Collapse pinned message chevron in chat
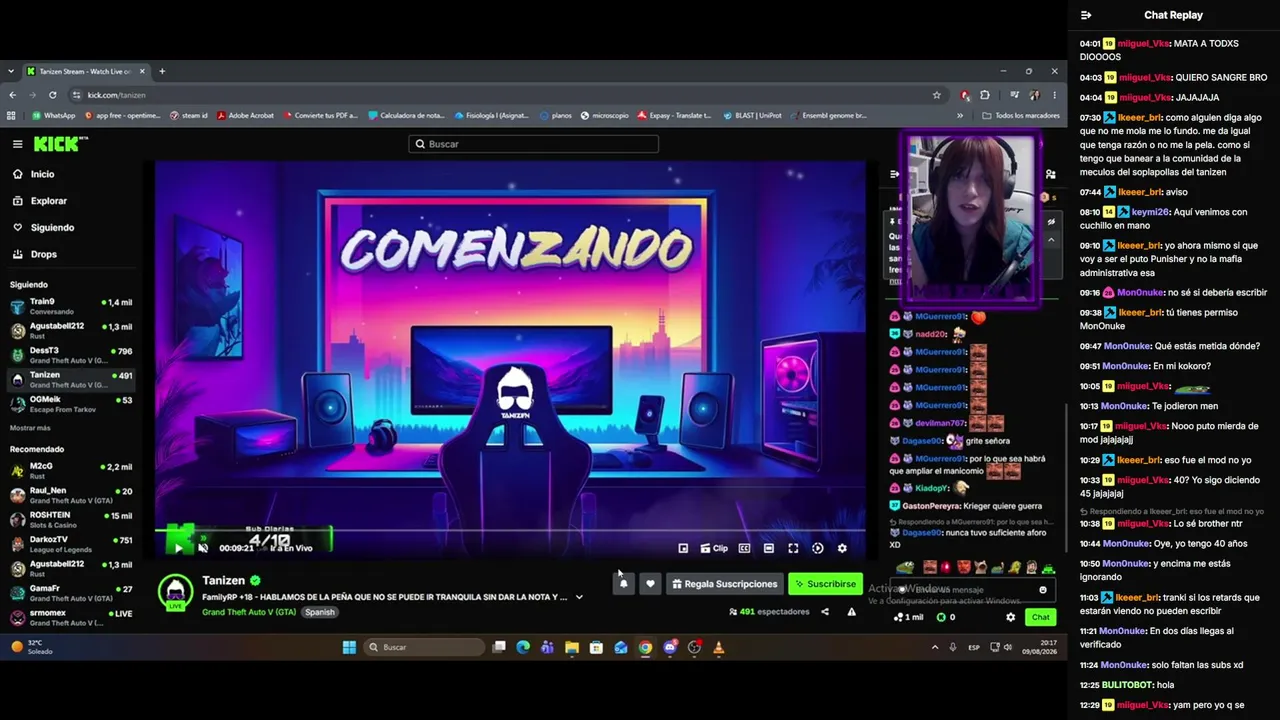1280x720 pixels. pyautogui.click(x=1051, y=240)
